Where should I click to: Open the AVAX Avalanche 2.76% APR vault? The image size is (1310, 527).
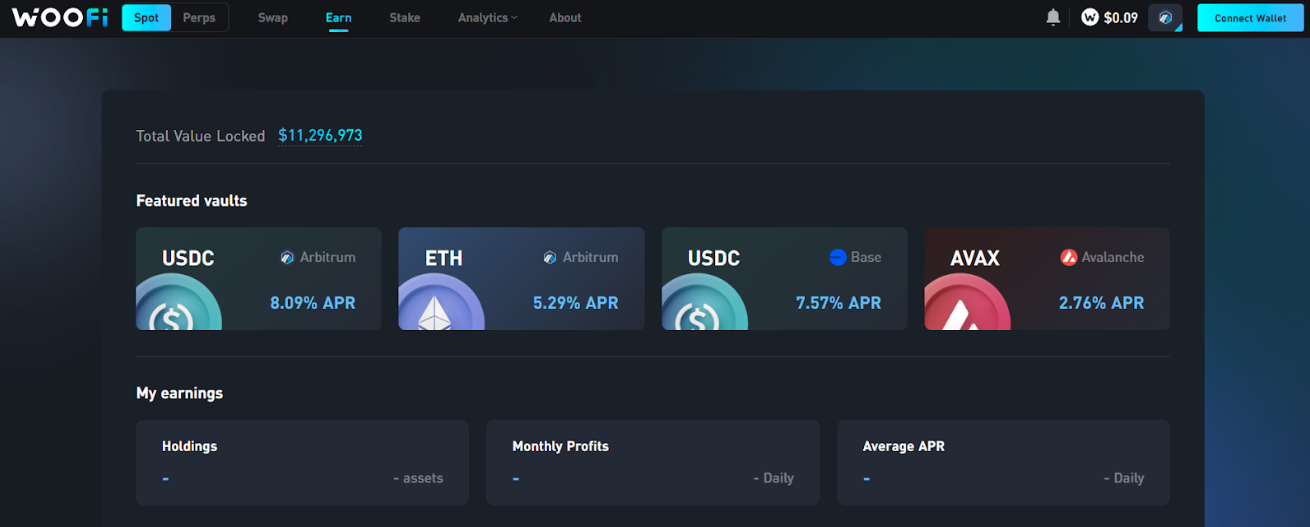(x=1047, y=278)
